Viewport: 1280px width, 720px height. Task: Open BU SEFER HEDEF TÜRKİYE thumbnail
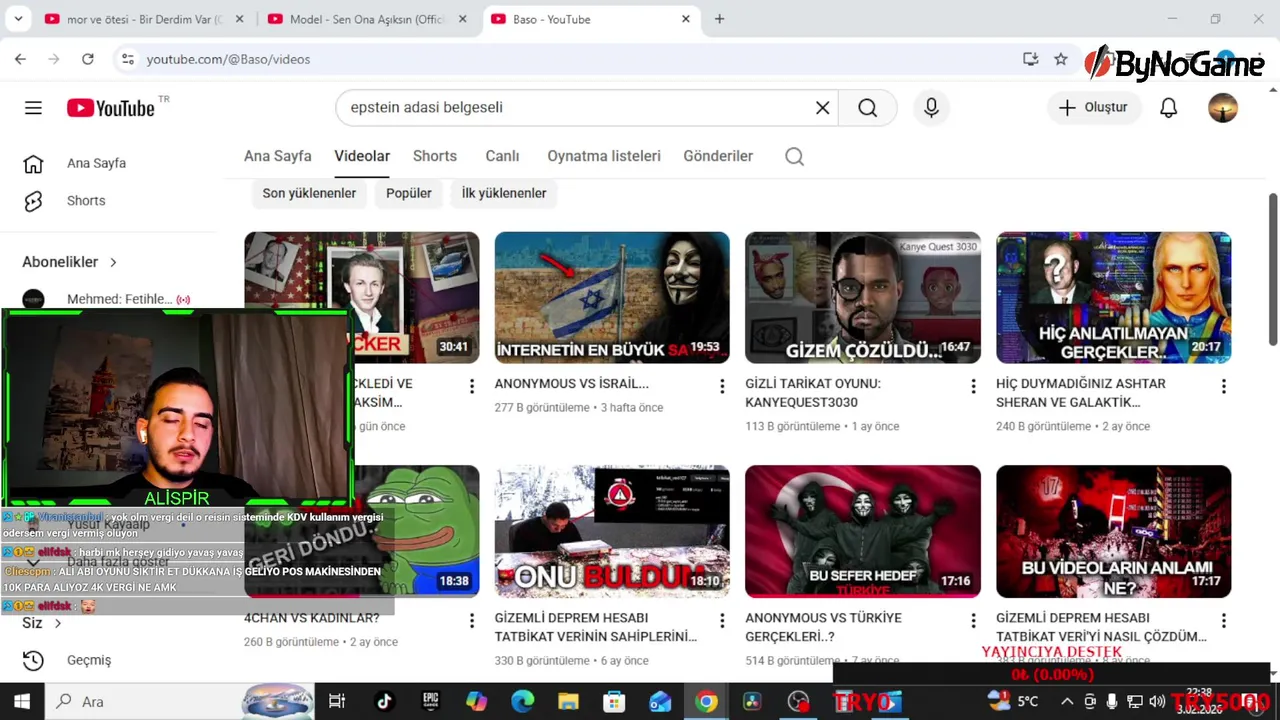coord(863,531)
